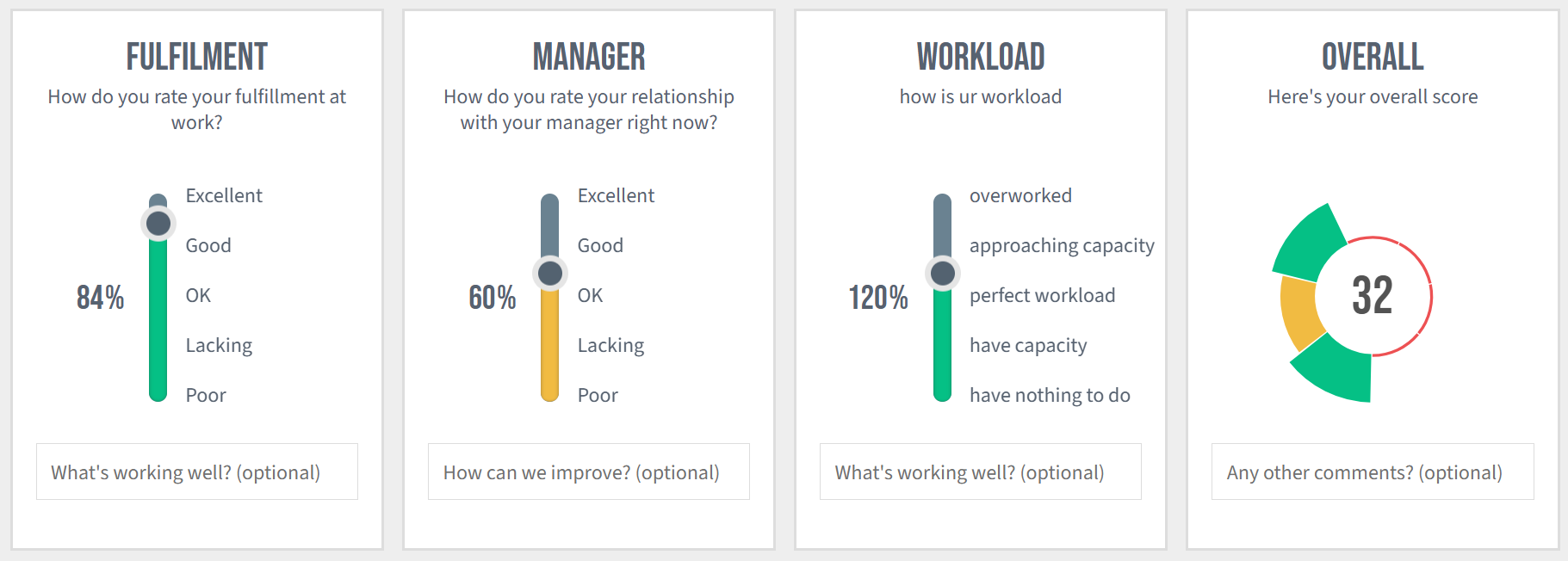
Task: Click 'How can we improve?' comment field
Action: [x=589, y=472]
